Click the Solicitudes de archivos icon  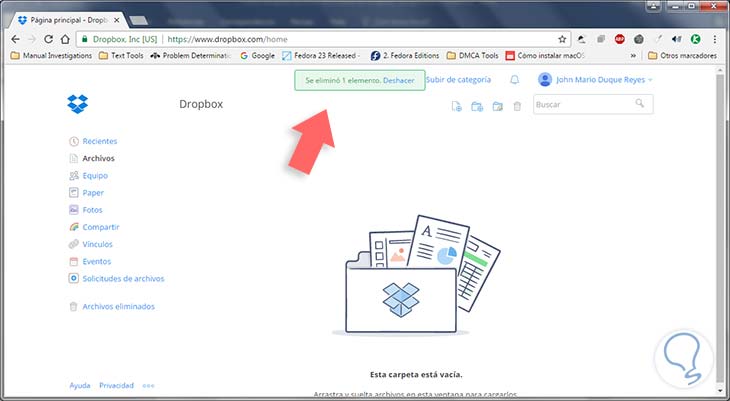[74, 279]
